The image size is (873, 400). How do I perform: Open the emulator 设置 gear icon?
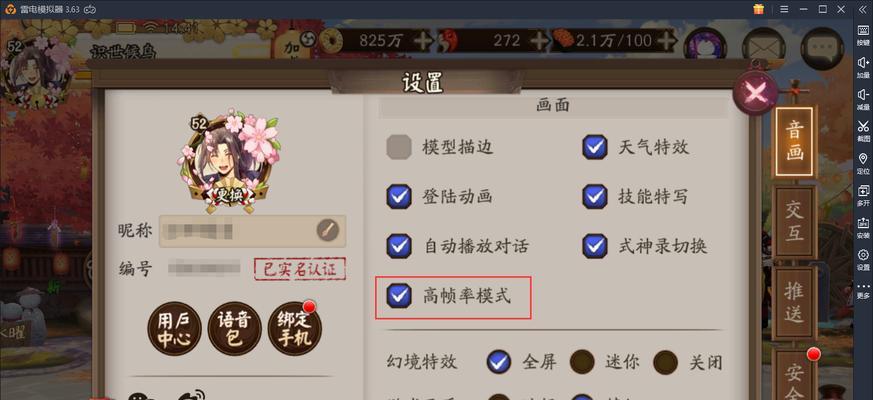pos(863,258)
